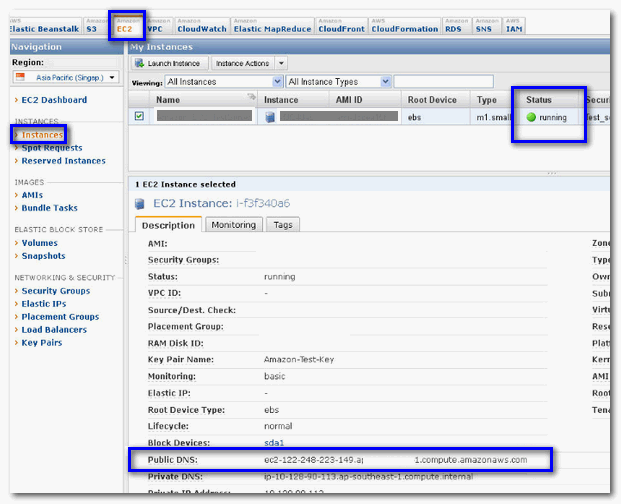Image resolution: width=621 pixels, height=504 pixels.
Task: Click the Private DNS value text
Action: pos(368,477)
